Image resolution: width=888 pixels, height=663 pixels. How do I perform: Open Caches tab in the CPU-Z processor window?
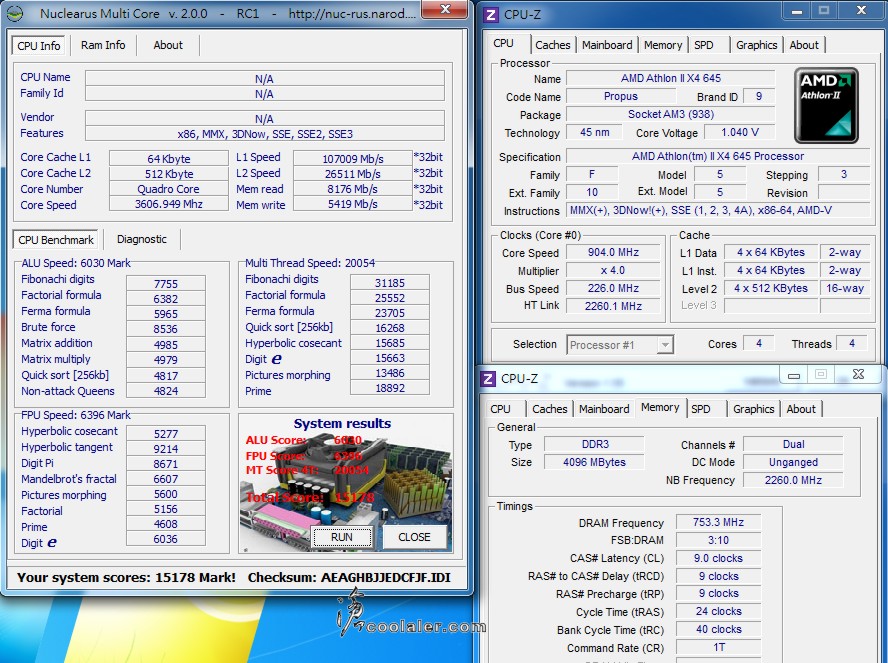pyautogui.click(x=553, y=45)
